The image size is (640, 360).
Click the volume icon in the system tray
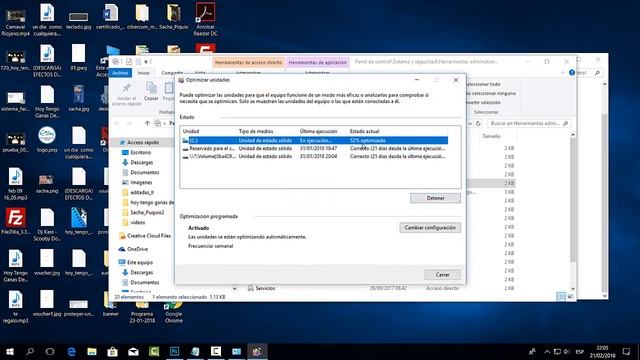tap(567, 351)
